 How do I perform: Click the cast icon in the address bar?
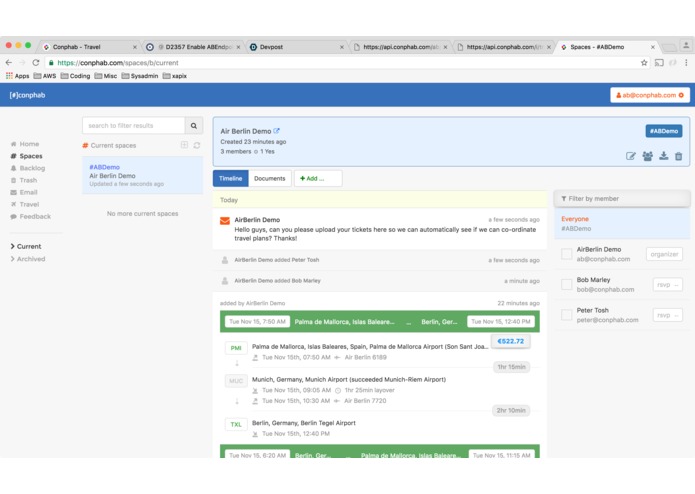[659, 62]
